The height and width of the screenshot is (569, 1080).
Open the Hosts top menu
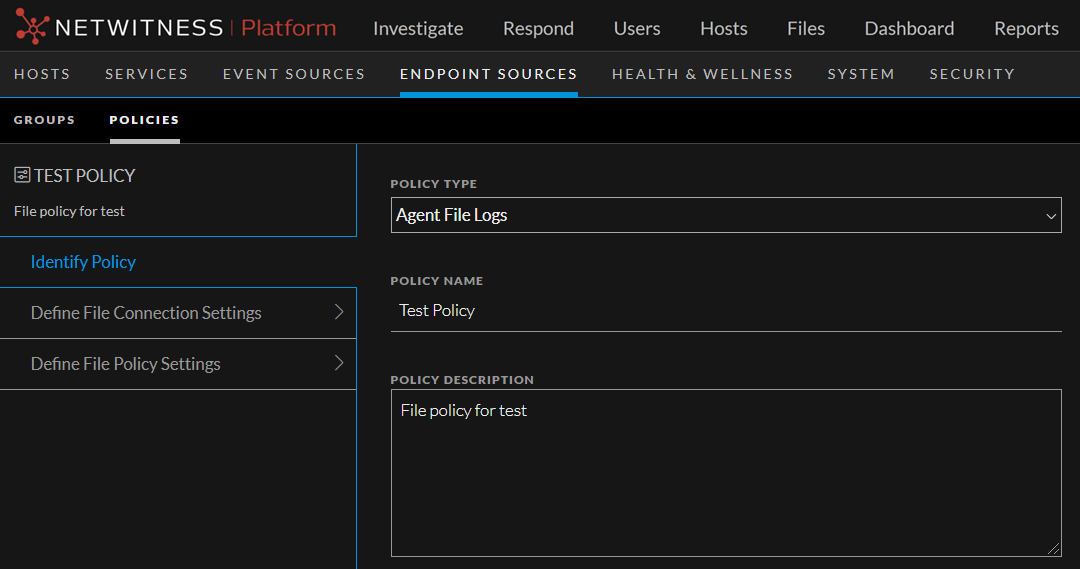point(723,28)
